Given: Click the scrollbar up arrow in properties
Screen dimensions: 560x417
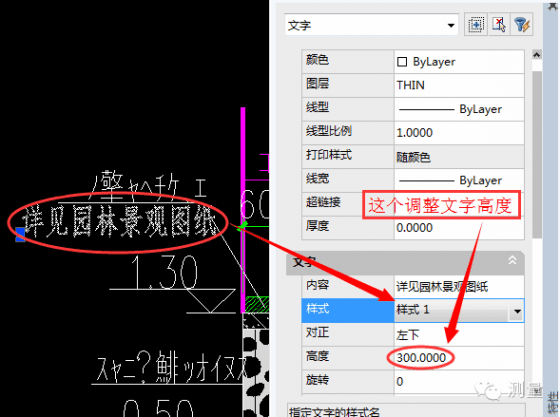Looking at the screenshot, I should (x=536, y=55).
